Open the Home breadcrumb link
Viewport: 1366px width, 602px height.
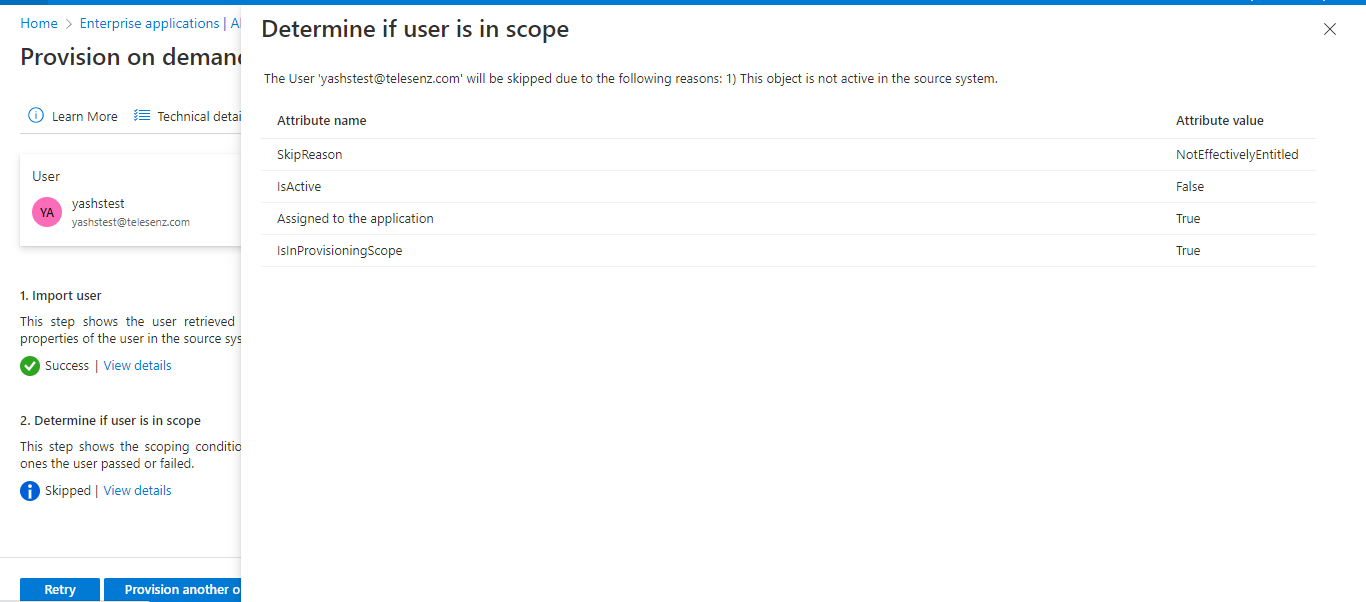click(39, 22)
